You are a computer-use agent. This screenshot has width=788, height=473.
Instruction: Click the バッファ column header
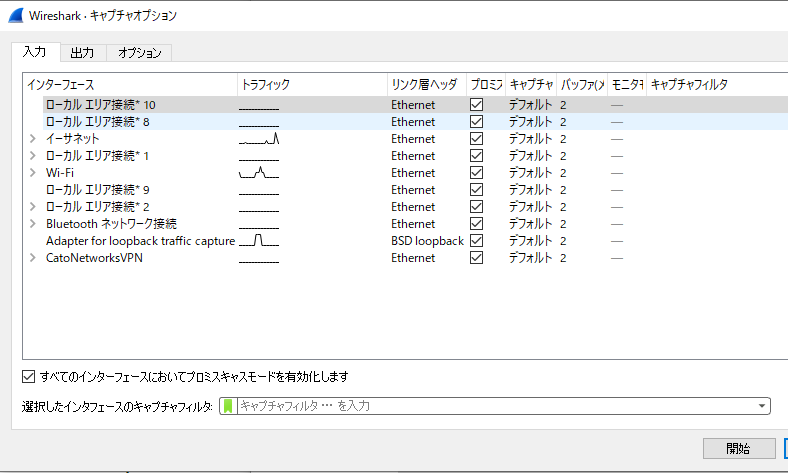(582, 84)
